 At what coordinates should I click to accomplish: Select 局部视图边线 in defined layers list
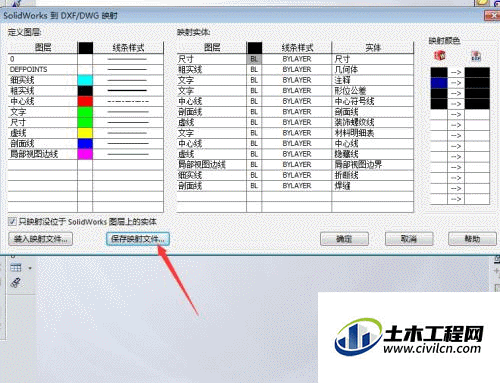click(43, 154)
